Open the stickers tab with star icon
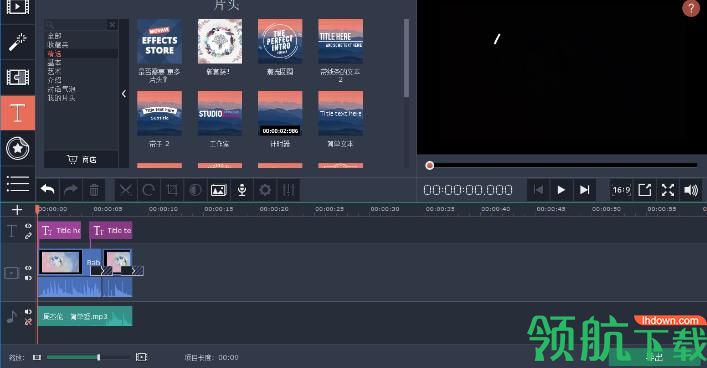 coord(18,148)
